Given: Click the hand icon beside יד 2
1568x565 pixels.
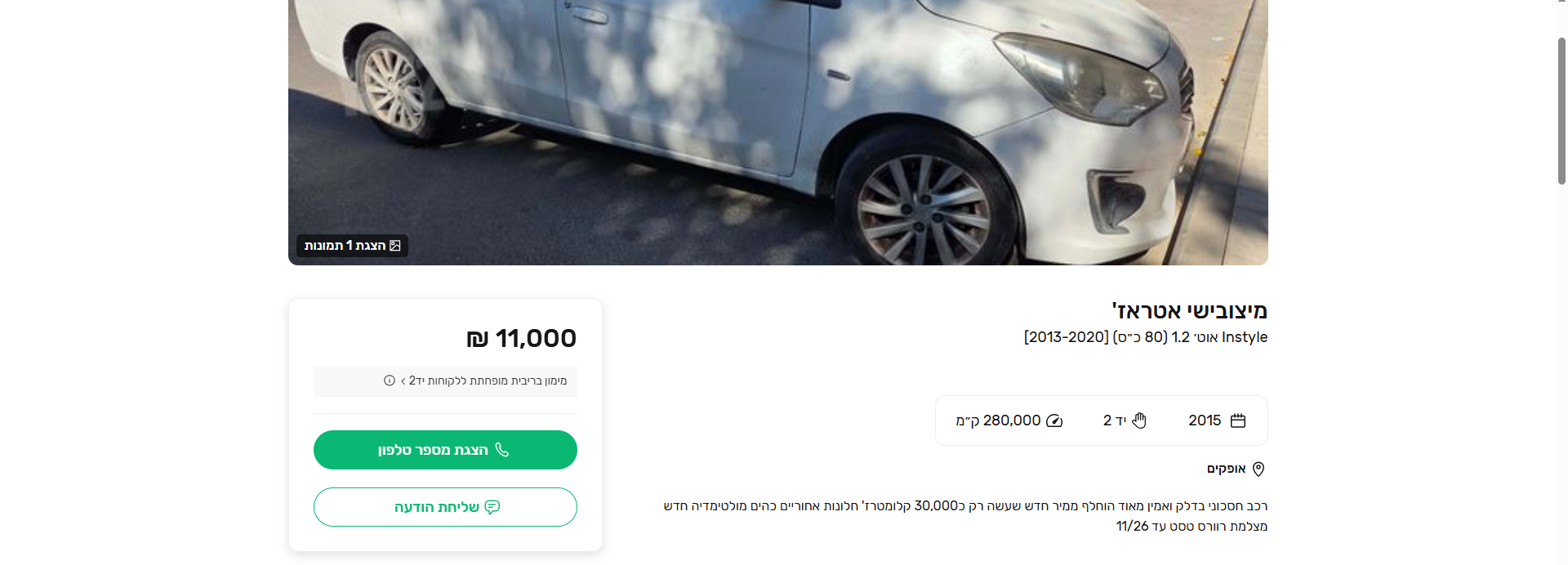Looking at the screenshot, I should click(1139, 420).
